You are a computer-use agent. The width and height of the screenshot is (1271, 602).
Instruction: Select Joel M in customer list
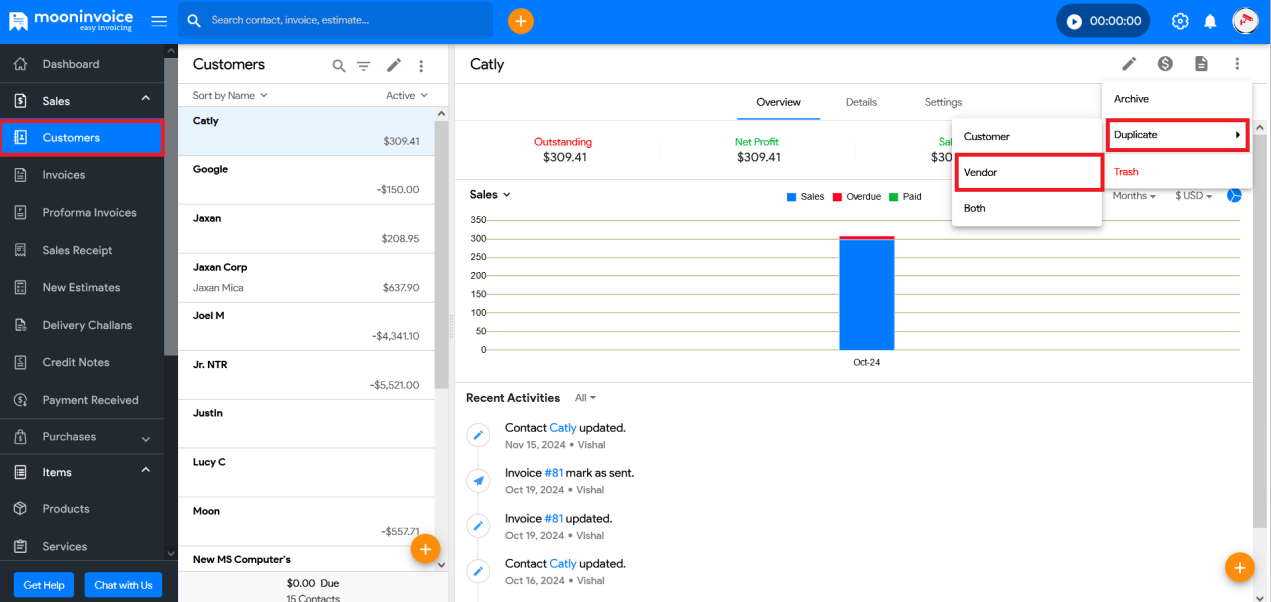coord(306,326)
